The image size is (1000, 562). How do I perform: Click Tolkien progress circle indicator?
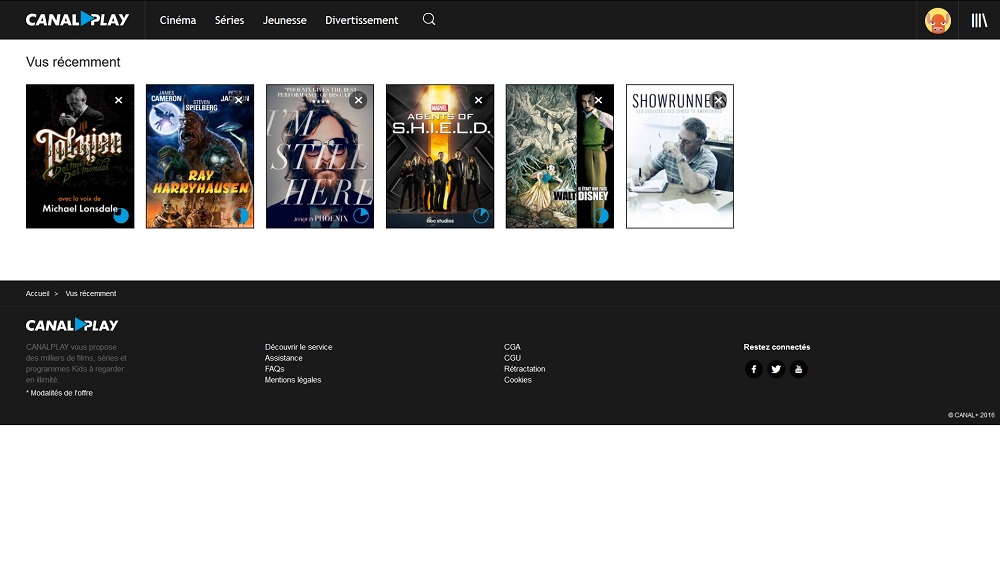click(x=121, y=216)
